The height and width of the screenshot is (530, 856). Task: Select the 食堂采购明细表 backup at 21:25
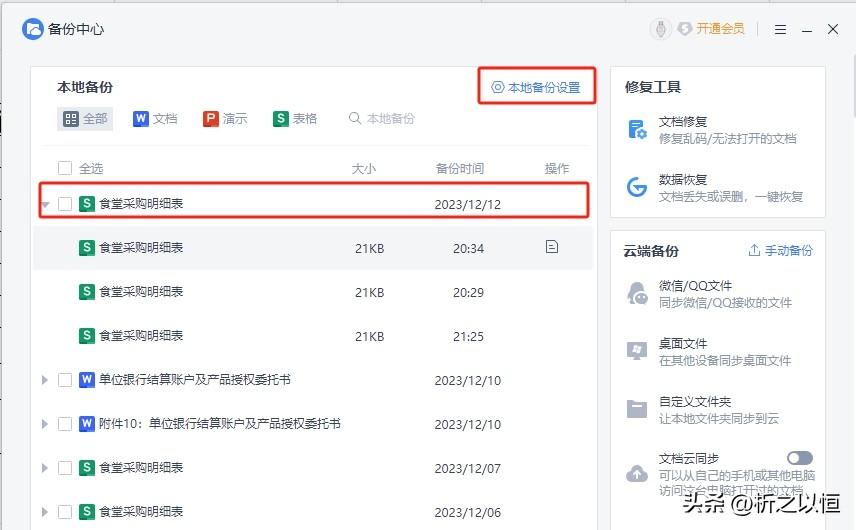pyautogui.click(x=313, y=336)
